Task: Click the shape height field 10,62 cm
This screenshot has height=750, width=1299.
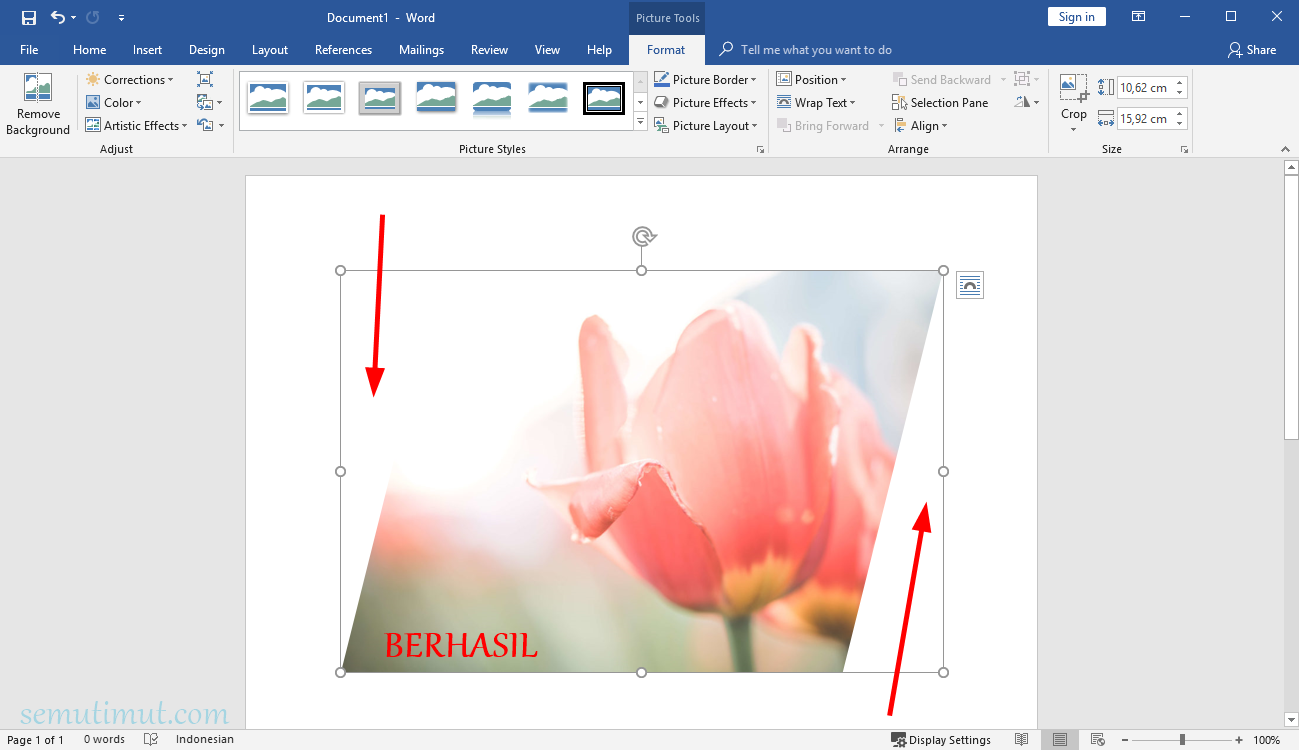Action: click(1145, 88)
